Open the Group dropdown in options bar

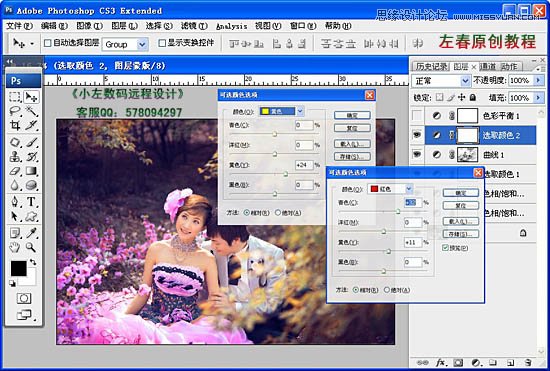142,45
